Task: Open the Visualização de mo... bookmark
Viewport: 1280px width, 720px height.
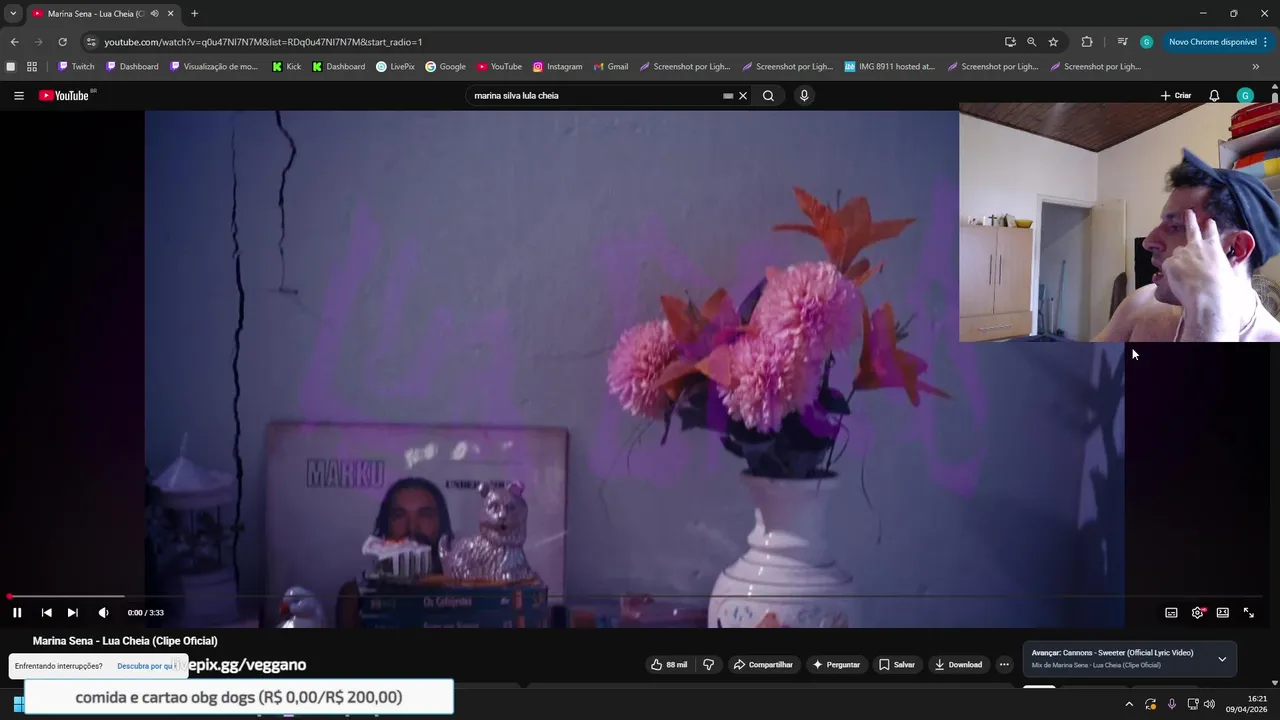Action: (214, 67)
